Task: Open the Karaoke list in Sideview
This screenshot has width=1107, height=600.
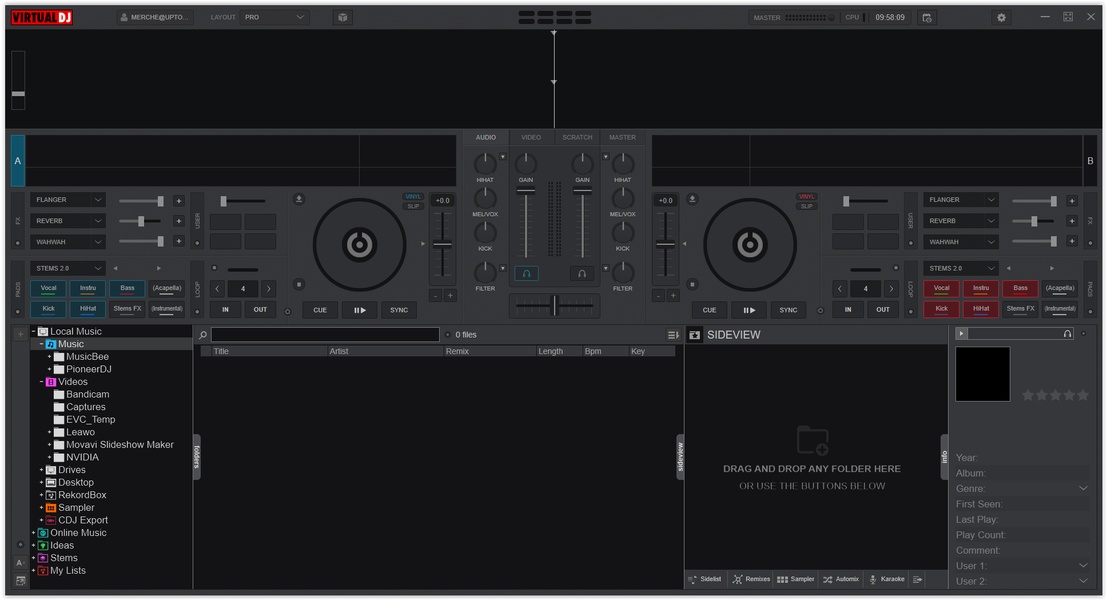Action: [x=886, y=579]
